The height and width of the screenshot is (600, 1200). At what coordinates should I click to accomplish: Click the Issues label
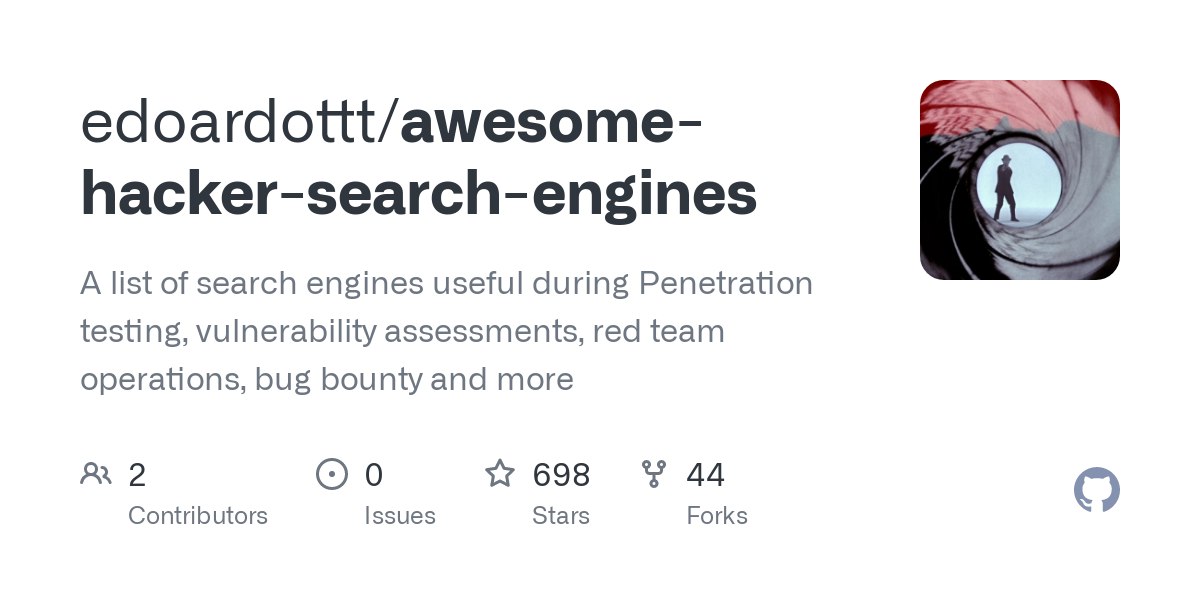pyautogui.click(x=400, y=516)
